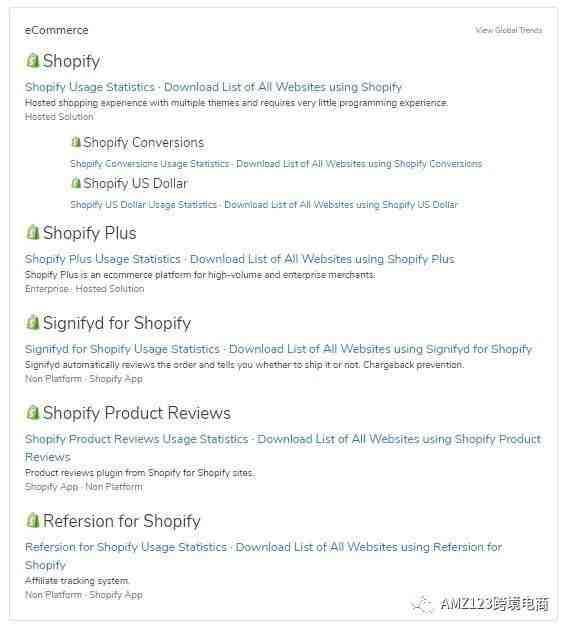Open View Global Trends link

(x=509, y=30)
